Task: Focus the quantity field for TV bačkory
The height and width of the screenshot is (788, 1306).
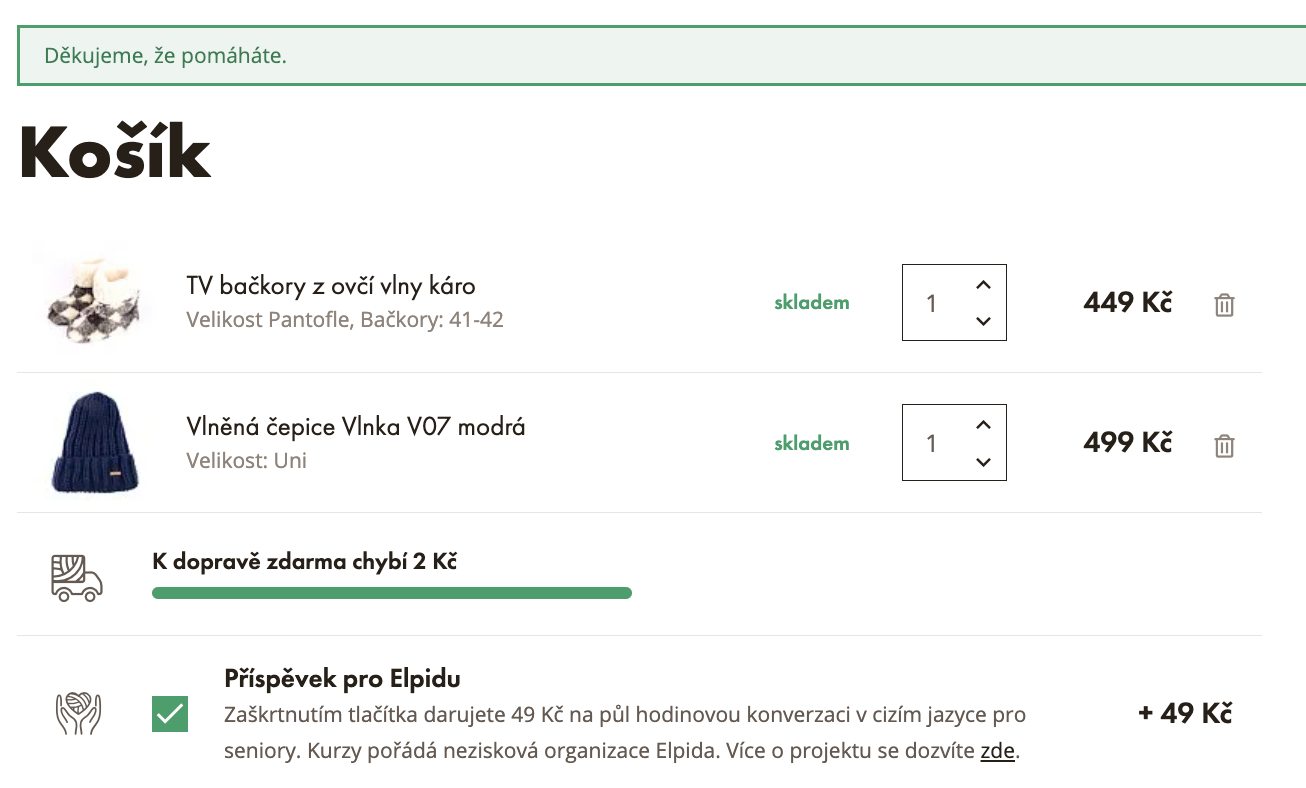Action: [x=933, y=303]
